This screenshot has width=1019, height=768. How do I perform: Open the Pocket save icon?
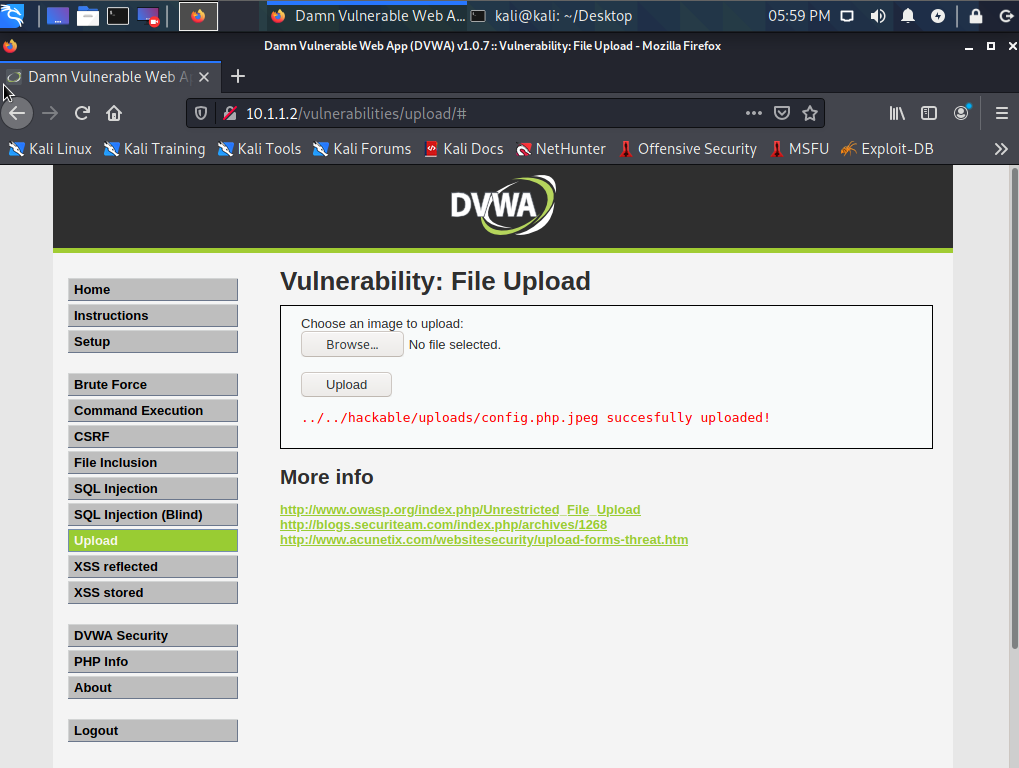tap(783, 113)
